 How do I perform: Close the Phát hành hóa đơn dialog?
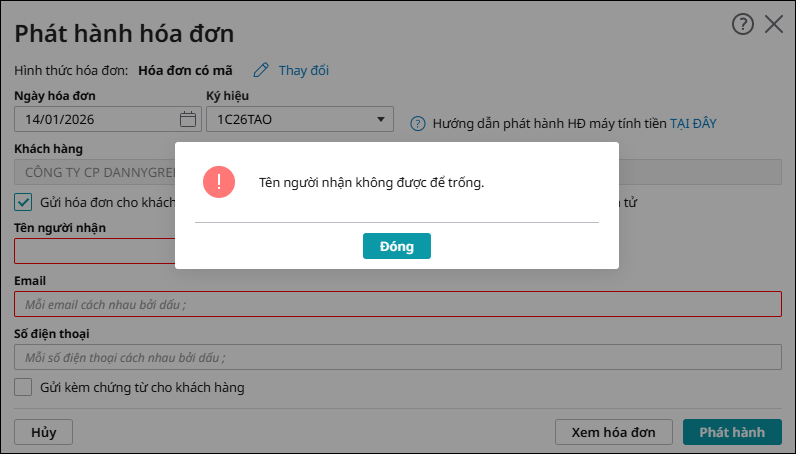[x=774, y=25]
